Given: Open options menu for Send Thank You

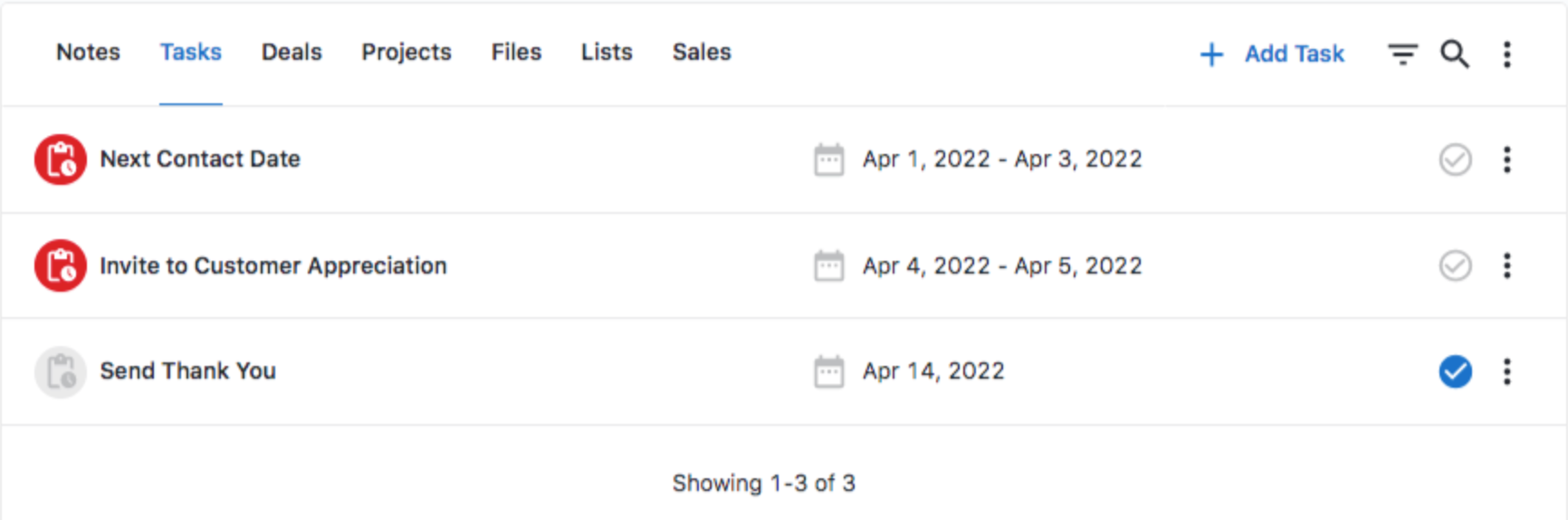Looking at the screenshot, I should click(1507, 371).
